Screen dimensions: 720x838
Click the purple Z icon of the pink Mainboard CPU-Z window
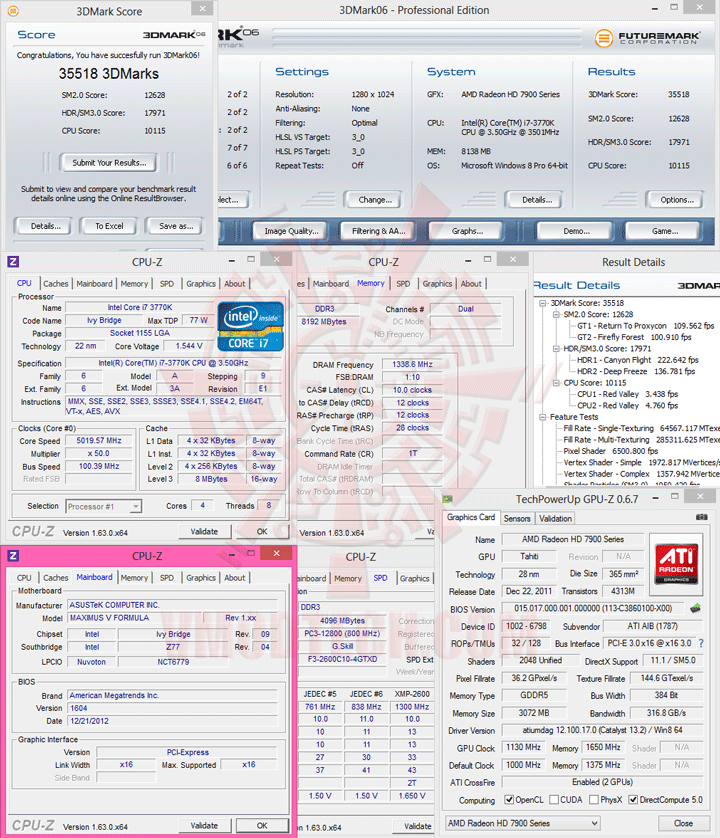(13, 556)
